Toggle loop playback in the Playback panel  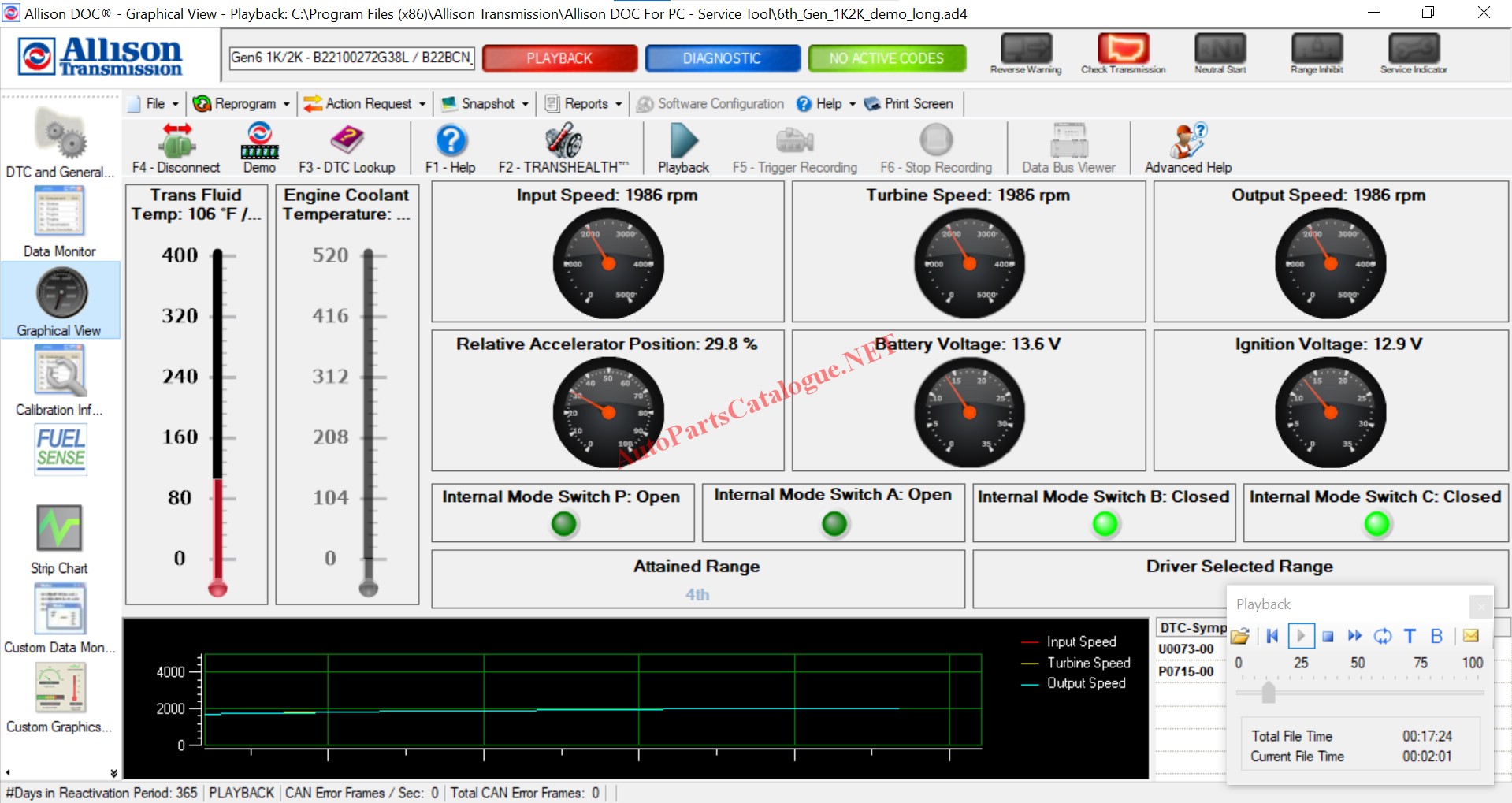tap(1382, 636)
